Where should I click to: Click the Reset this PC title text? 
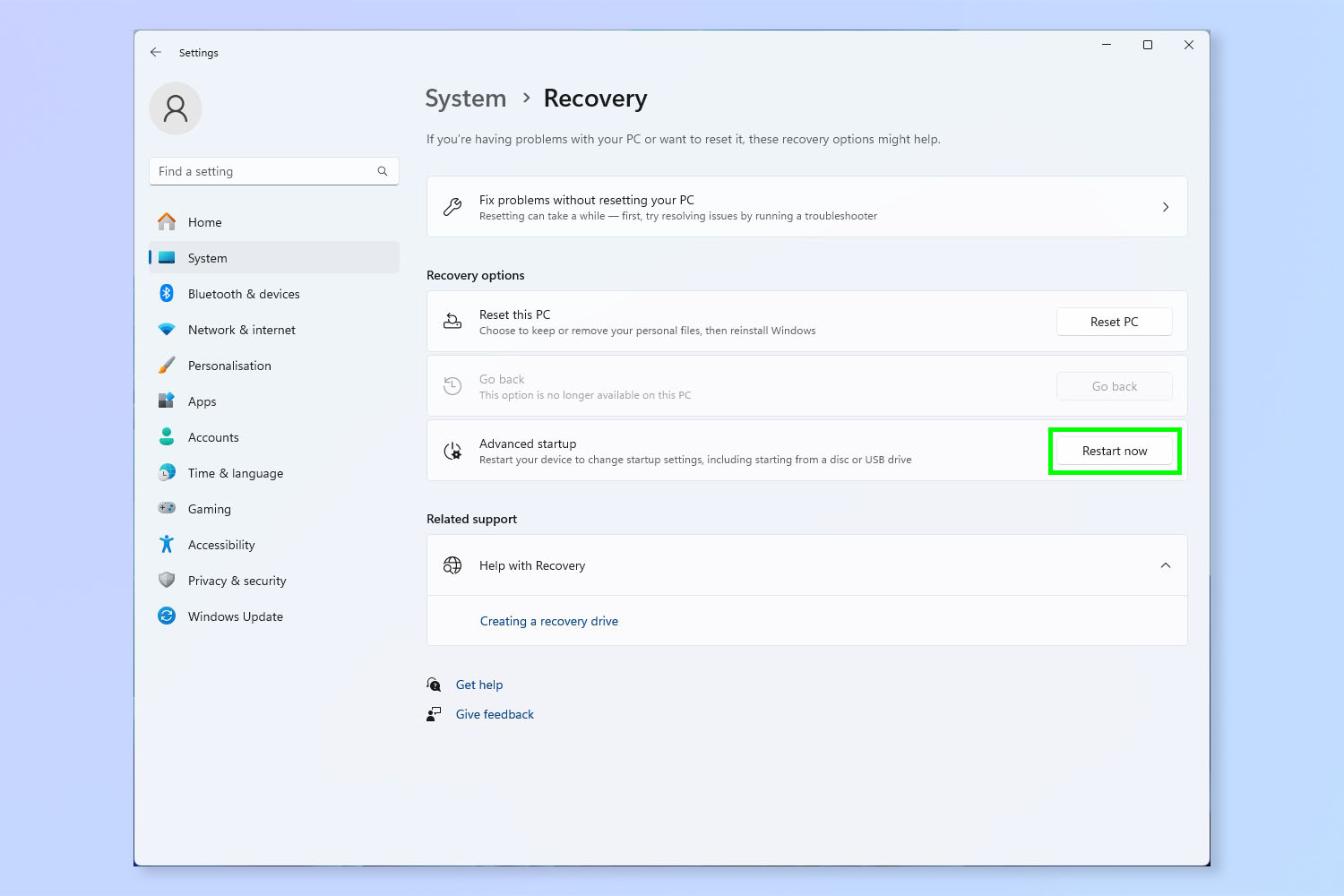point(515,314)
